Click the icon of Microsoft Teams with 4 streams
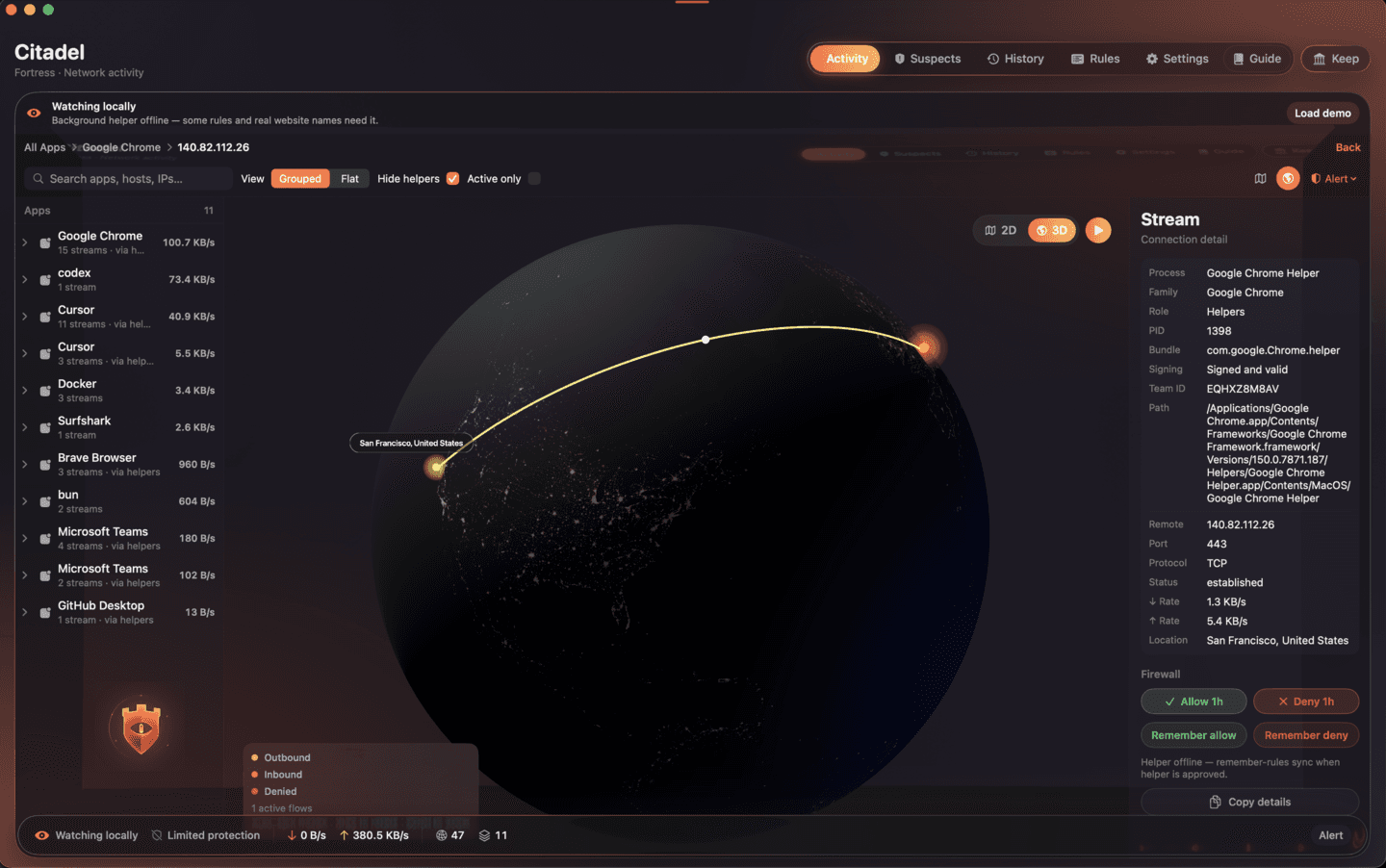This screenshot has width=1386, height=868. tap(45, 539)
